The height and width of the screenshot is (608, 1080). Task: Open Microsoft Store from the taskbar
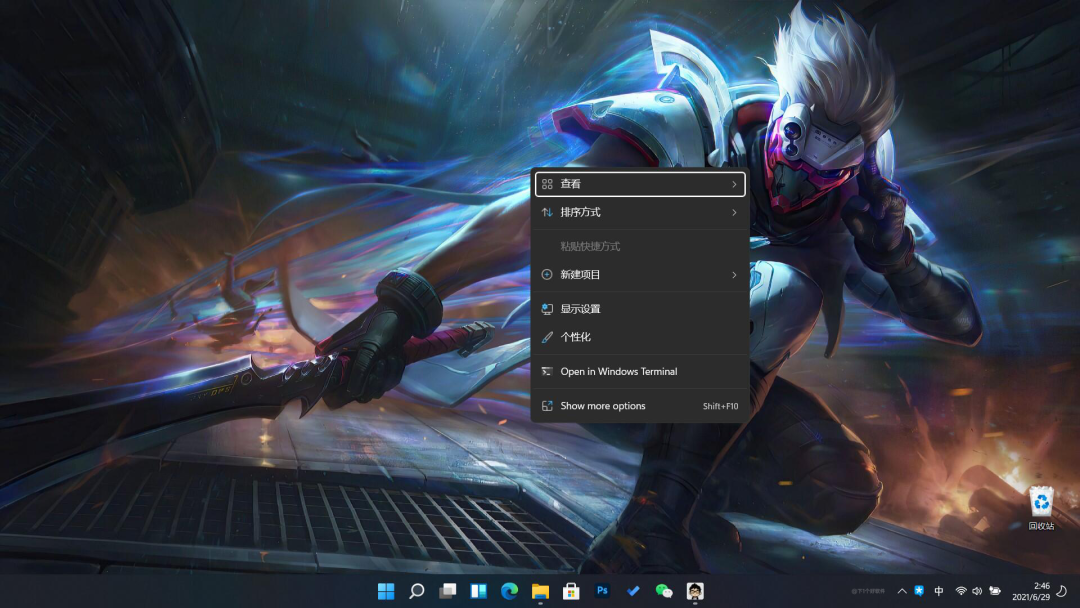[x=571, y=591]
